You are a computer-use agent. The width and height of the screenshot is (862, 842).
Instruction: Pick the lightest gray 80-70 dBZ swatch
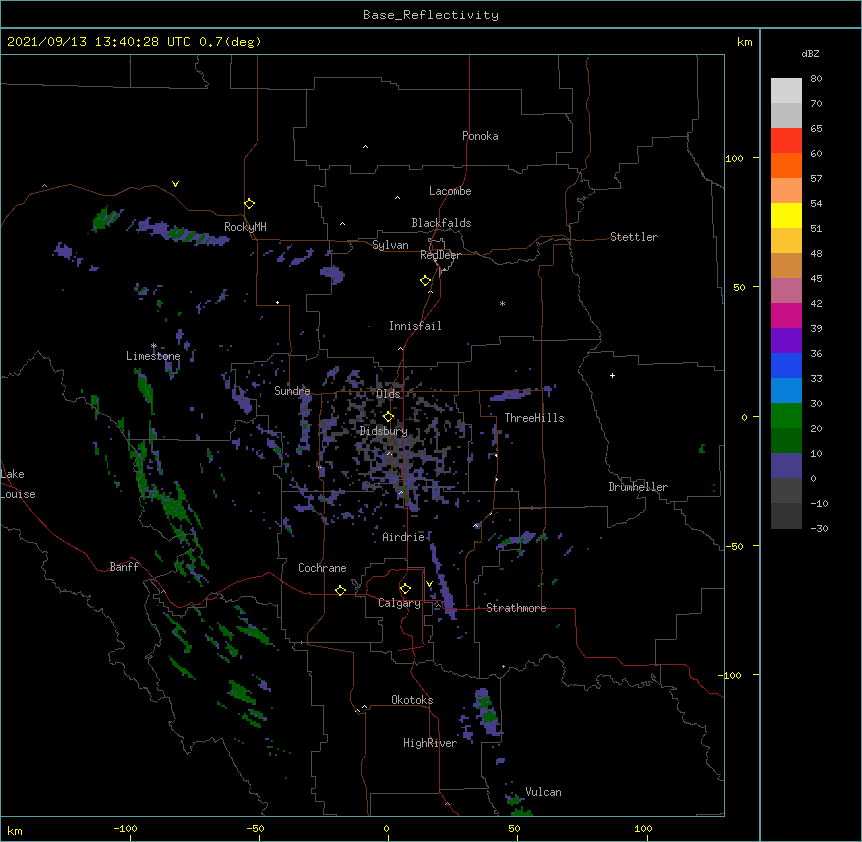786,90
